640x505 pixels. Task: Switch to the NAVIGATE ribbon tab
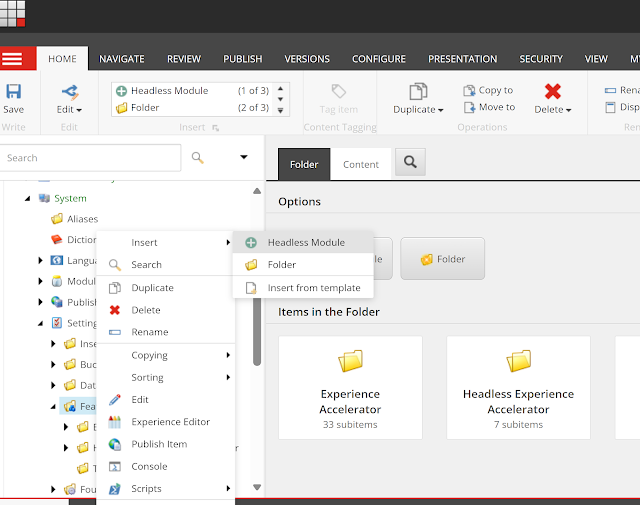pyautogui.click(x=122, y=59)
